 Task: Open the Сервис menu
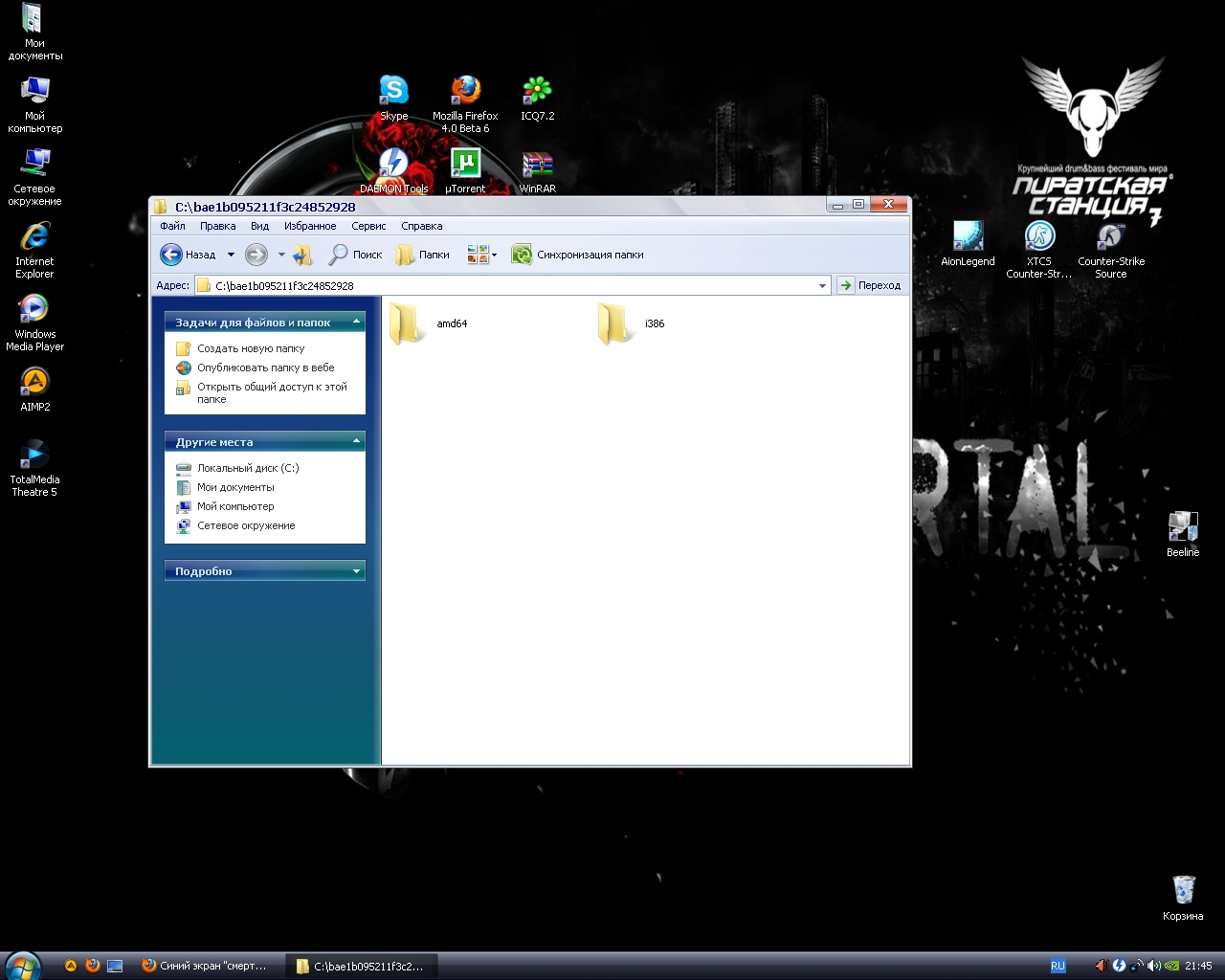click(x=368, y=226)
